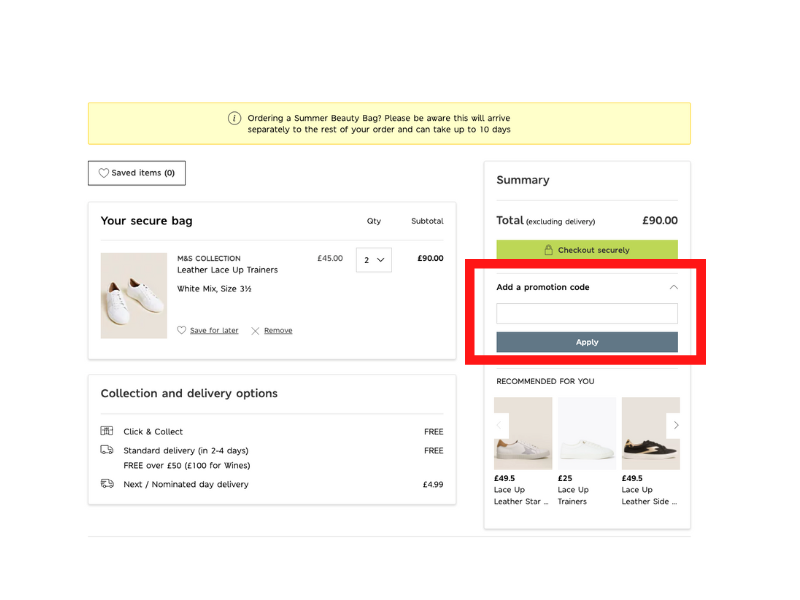Click the Click & Collect store icon
The image size is (800, 600).
click(107, 431)
